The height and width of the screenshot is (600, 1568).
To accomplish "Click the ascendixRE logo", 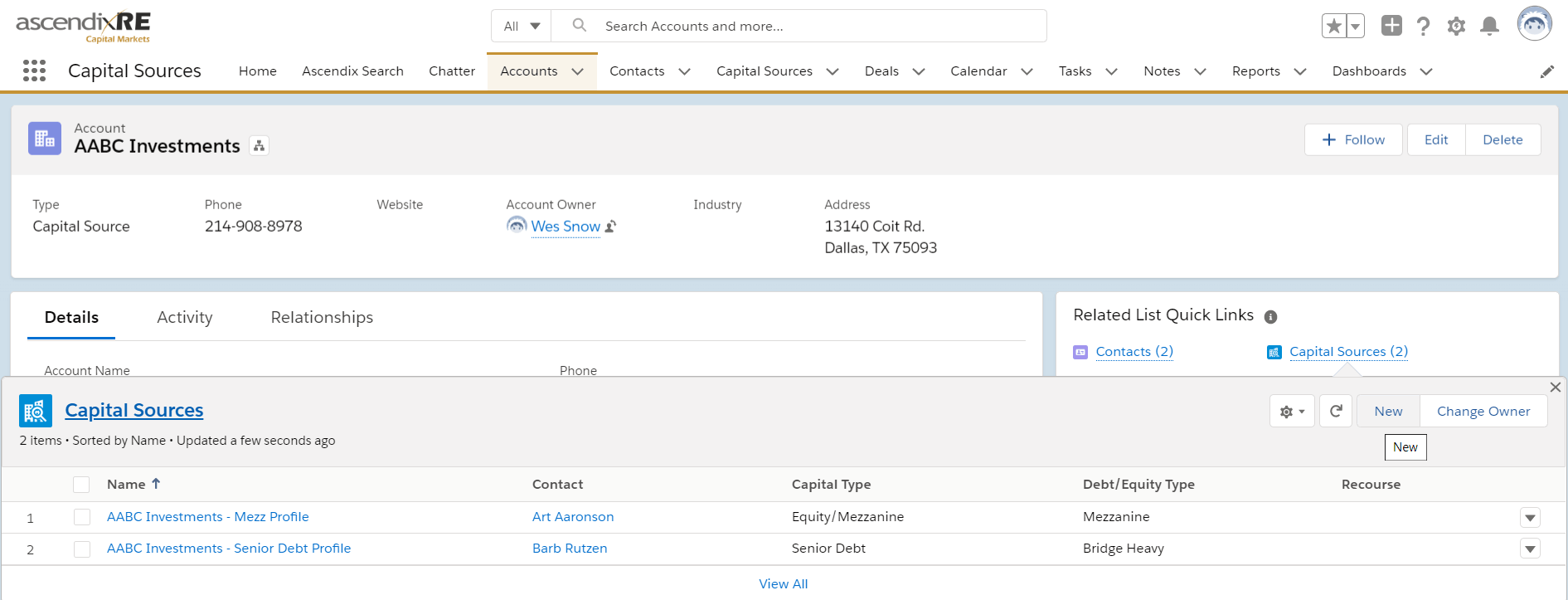I will (x=83, y=26).
